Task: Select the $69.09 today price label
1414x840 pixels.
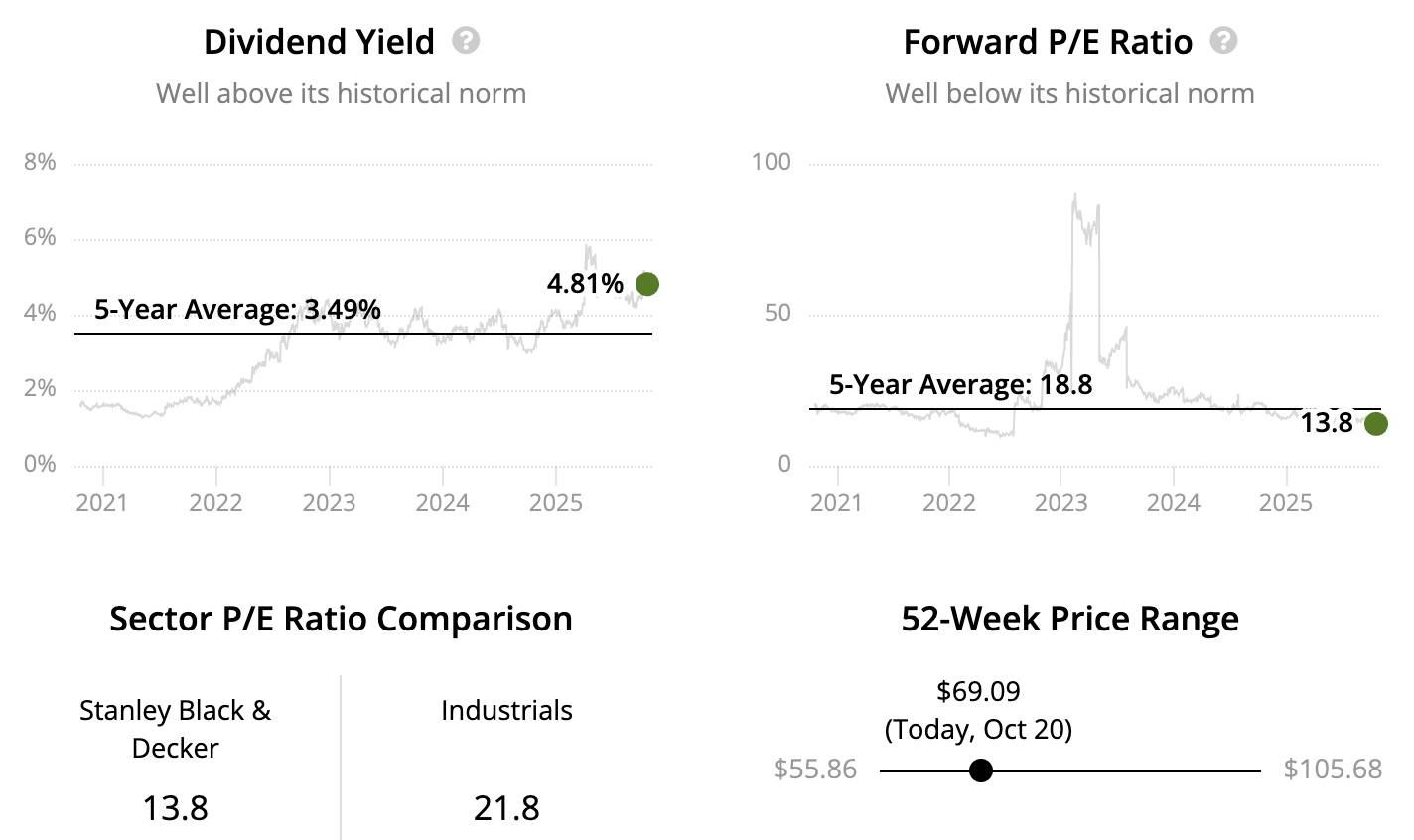Action: point(978,691)
